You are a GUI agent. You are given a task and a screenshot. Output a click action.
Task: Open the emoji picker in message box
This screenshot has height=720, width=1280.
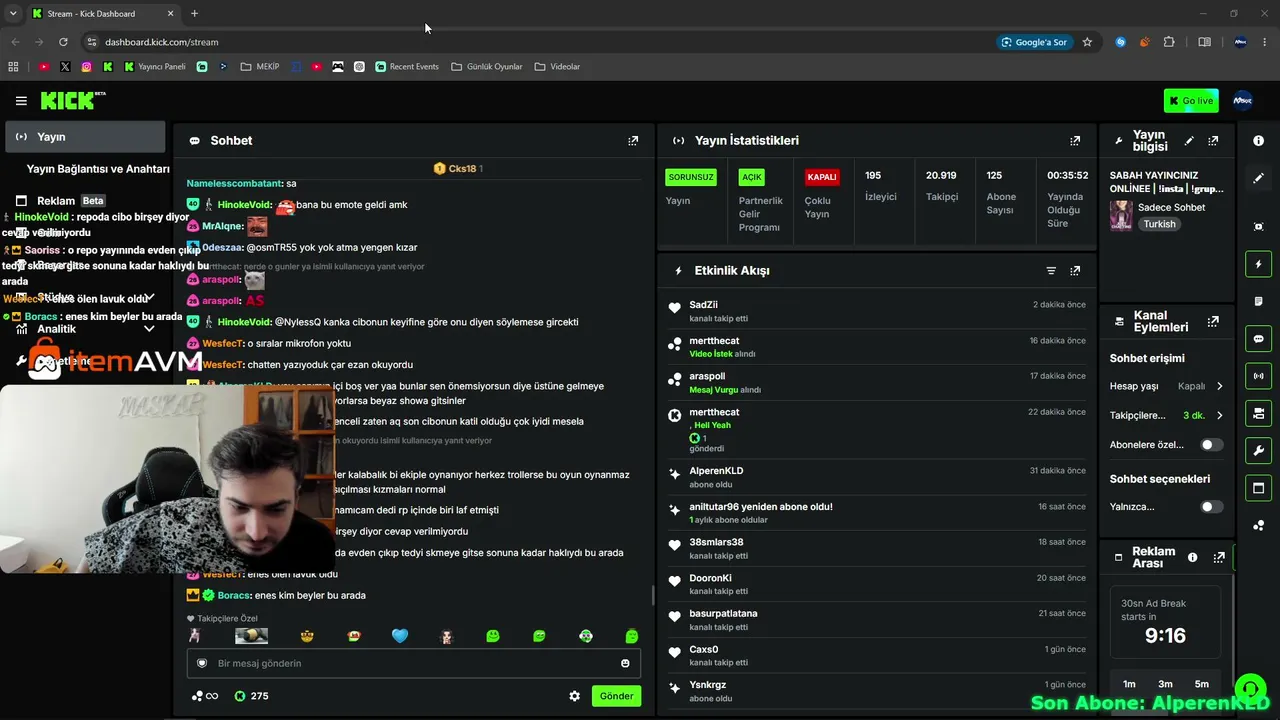[625, 663]
